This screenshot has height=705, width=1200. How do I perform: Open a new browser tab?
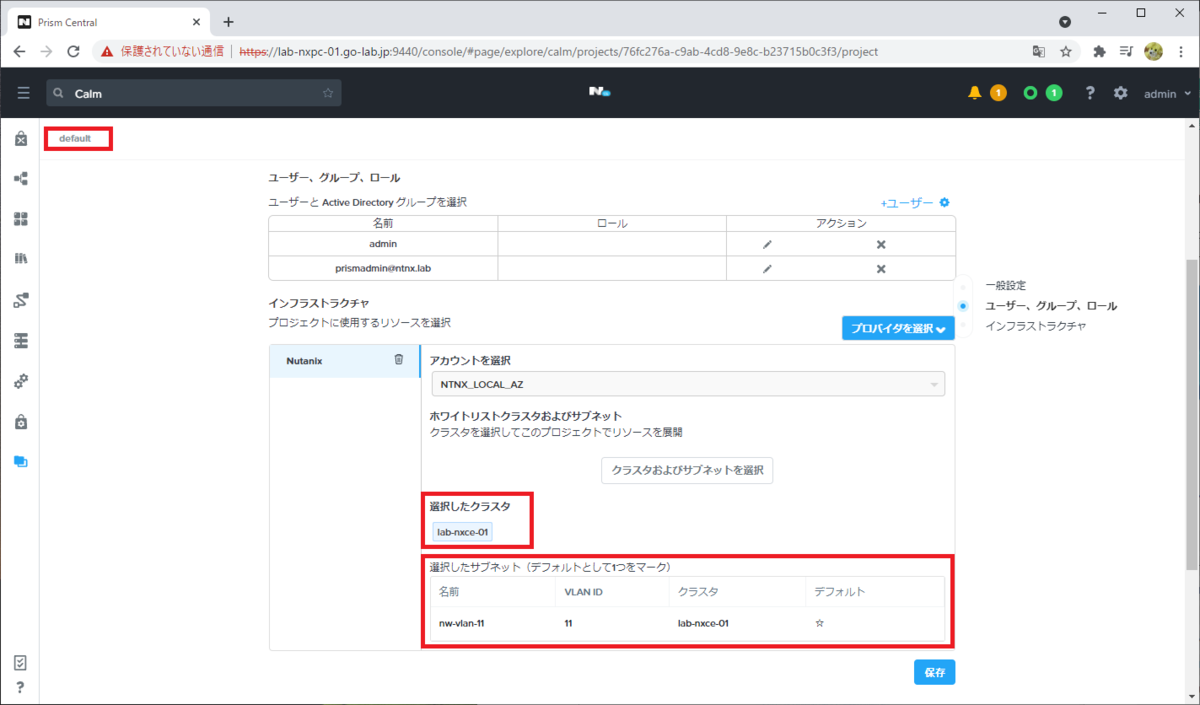[228, 21]
